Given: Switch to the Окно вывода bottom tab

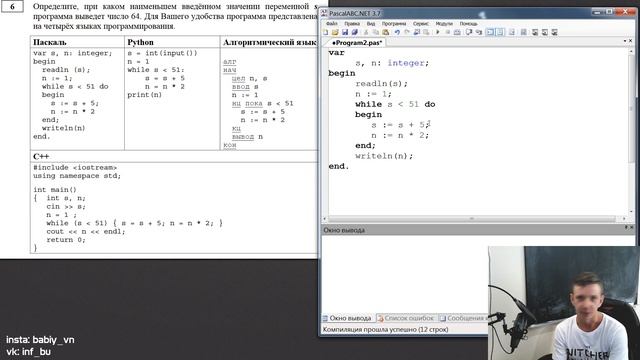Looking at the screenshot, I should pyautogui.click(x=347, y=318).
